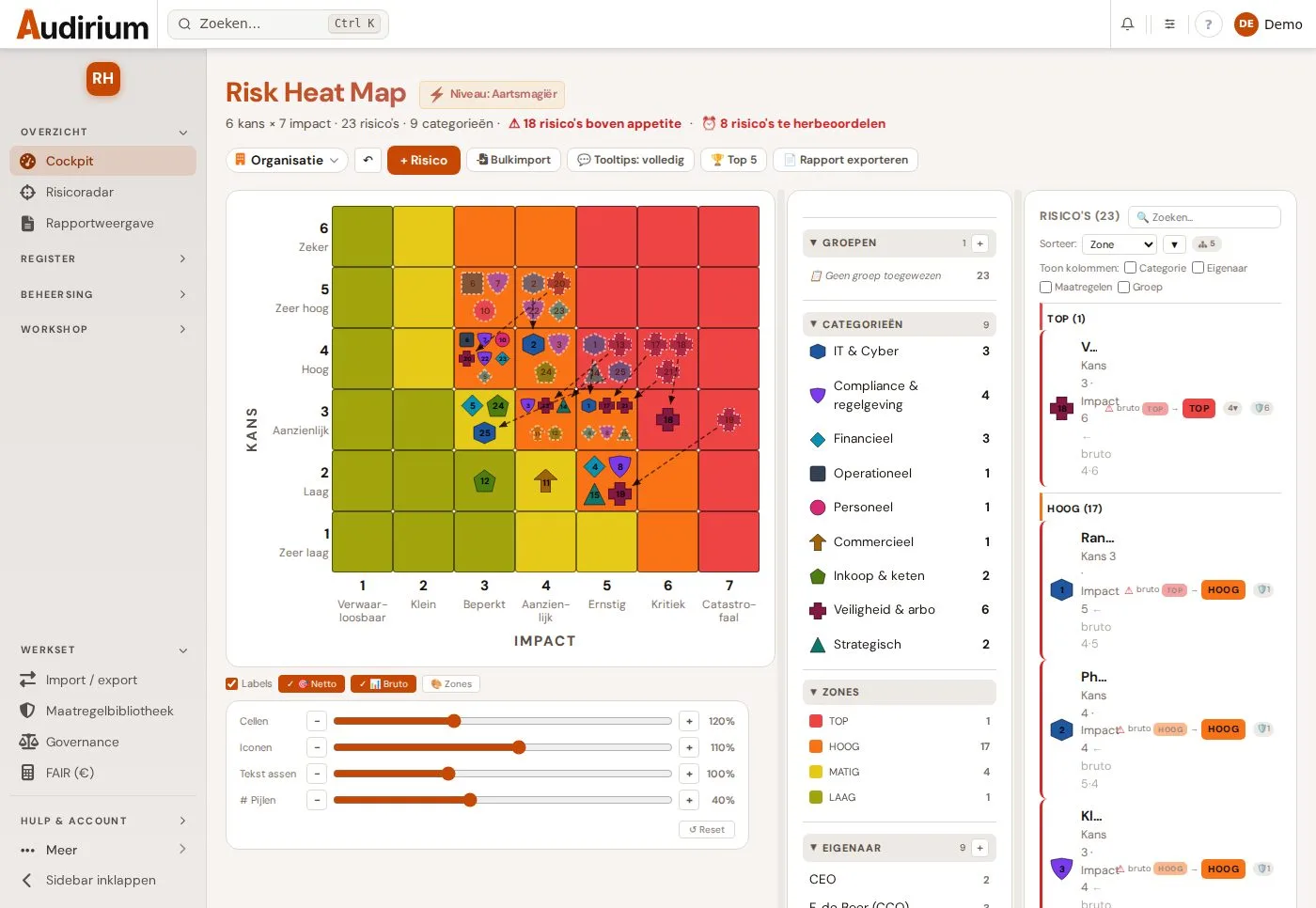Screen dimensions: 1316x908
Task: Click the Top 5 button
Action: tap(734, 160)
